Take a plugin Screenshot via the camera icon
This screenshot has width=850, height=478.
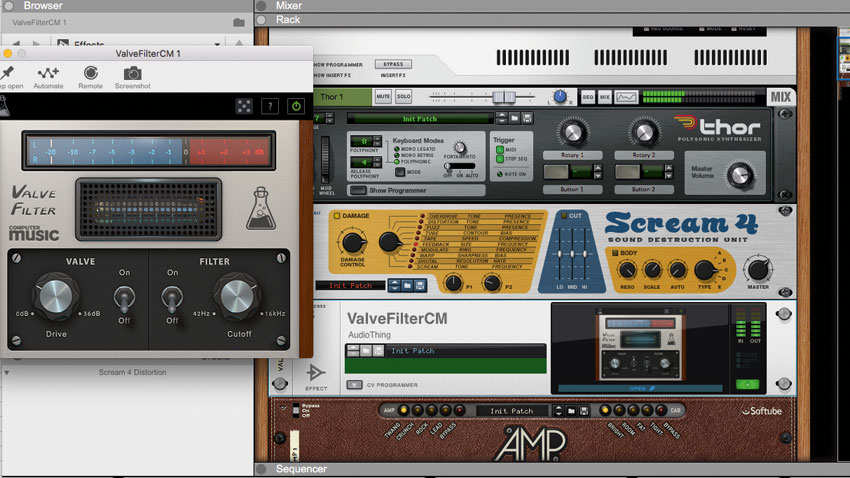coord(132,73)
